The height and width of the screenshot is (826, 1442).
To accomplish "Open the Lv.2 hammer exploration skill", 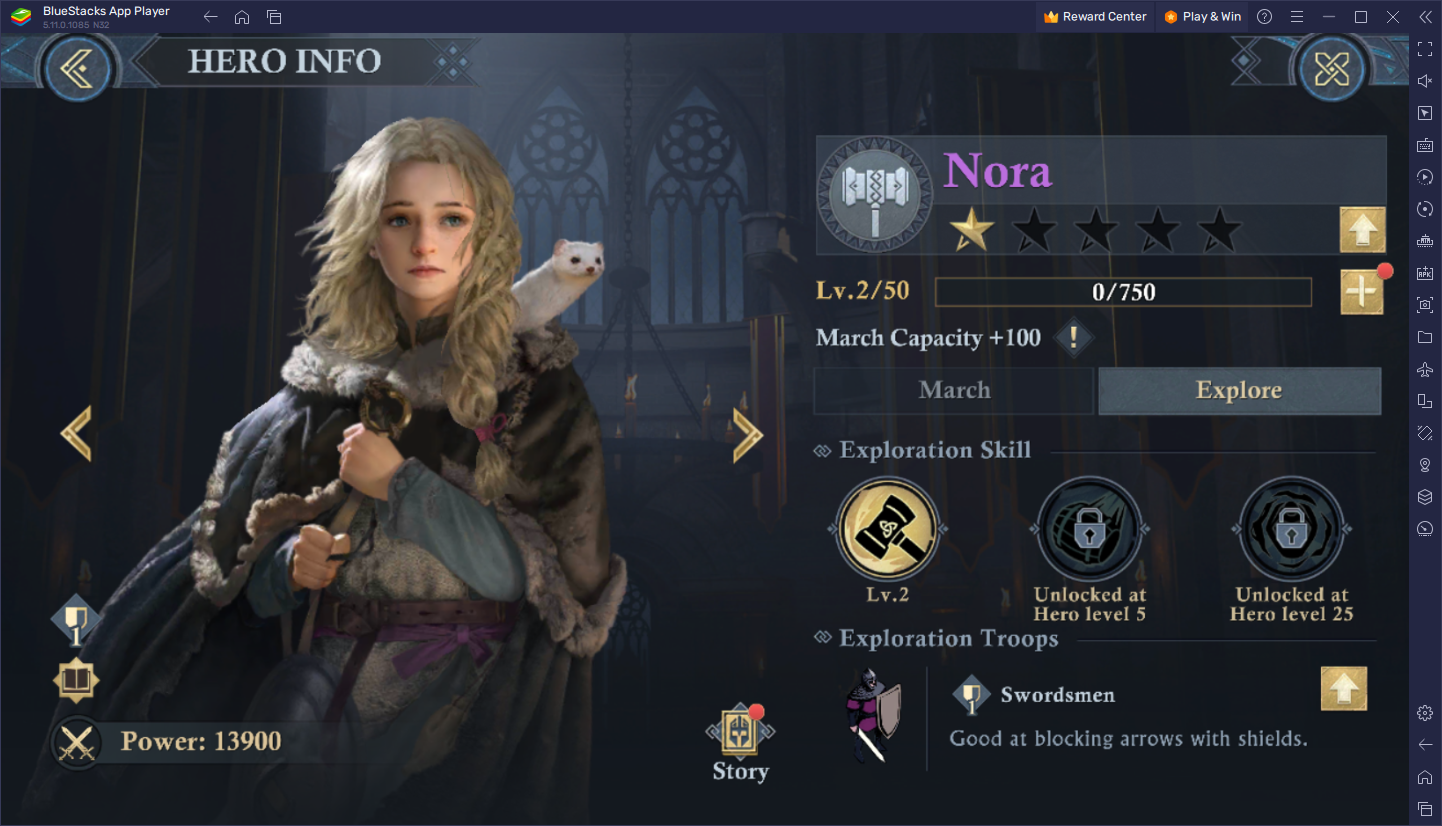I will [887, 529].
